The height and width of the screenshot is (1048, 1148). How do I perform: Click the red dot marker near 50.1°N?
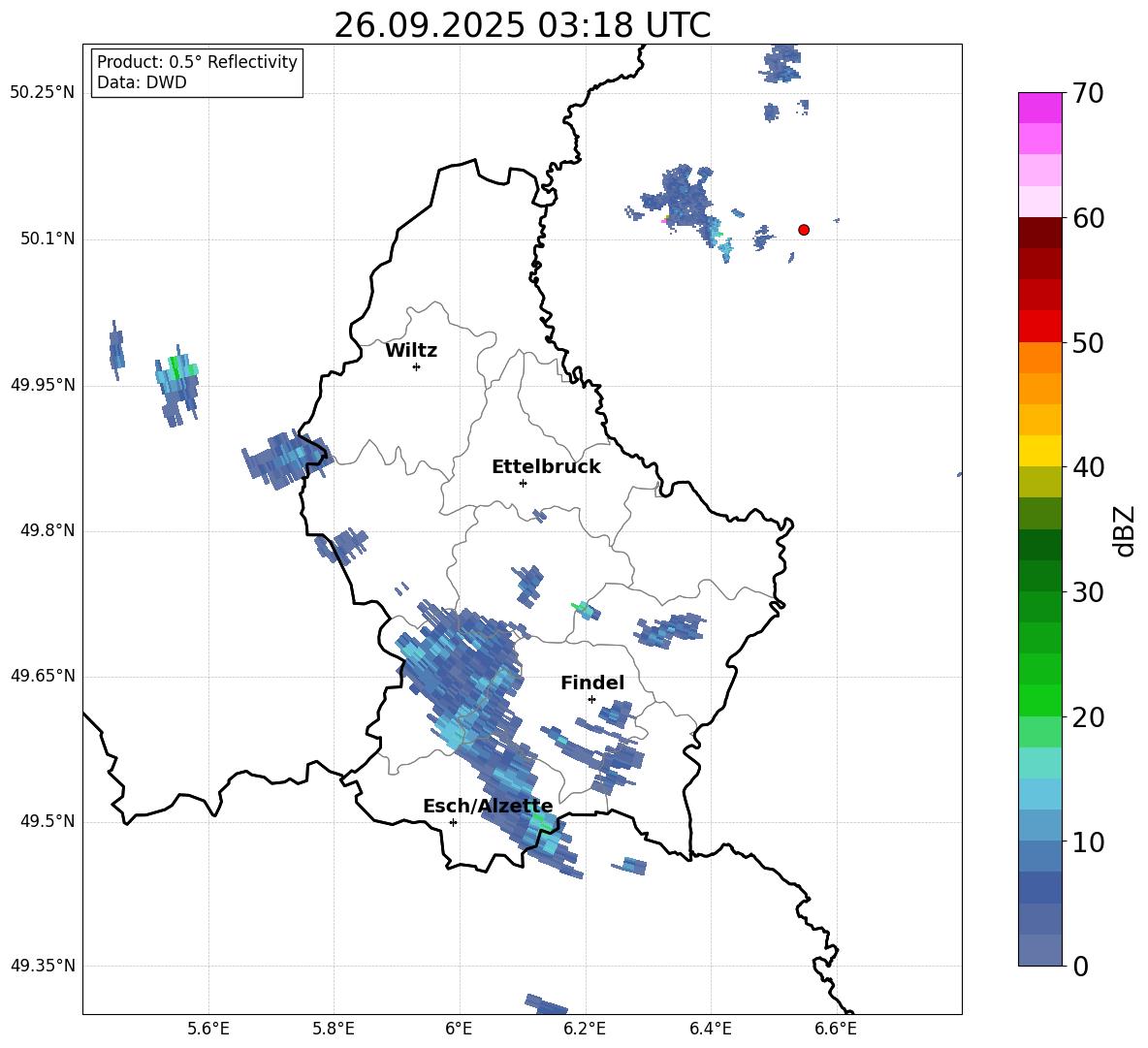point(803,230)
